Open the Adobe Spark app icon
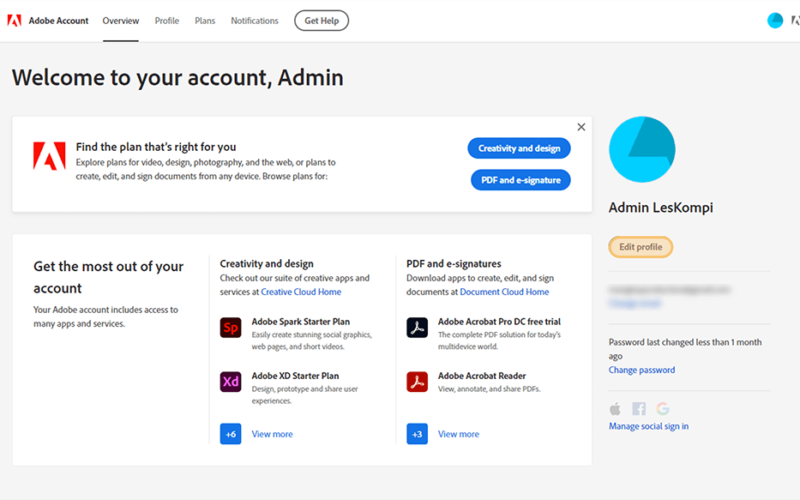Viewport: 800px width, 500px height. pos(231,328)
